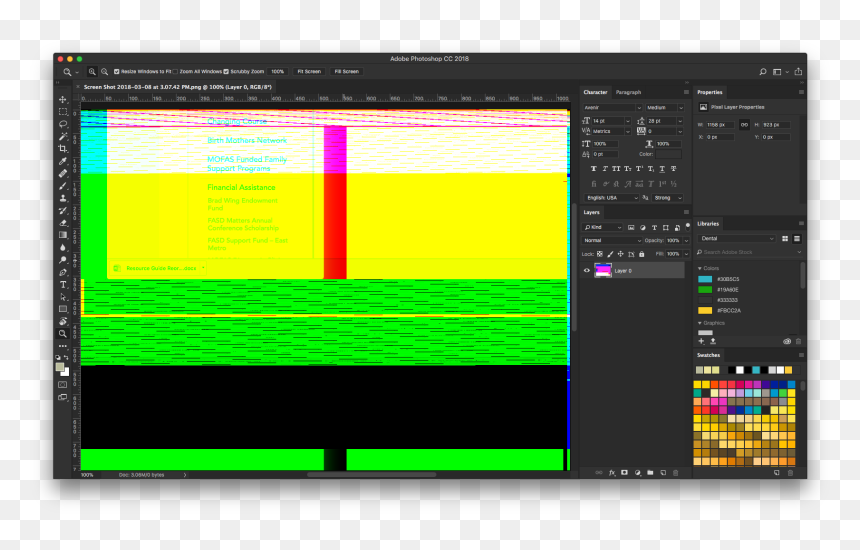Click the share icon at top right
This screenshot has width=860, height=550.
coord(798,72)
